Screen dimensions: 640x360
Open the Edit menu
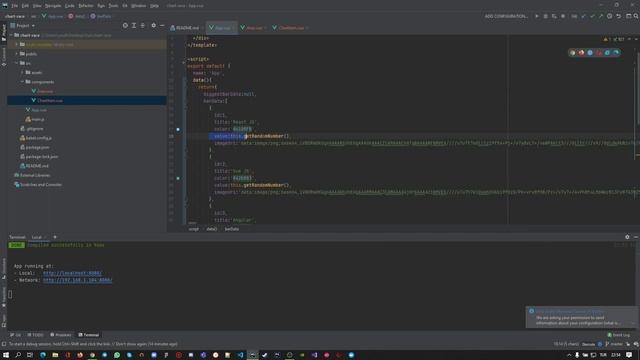click(x=25, y=6)
